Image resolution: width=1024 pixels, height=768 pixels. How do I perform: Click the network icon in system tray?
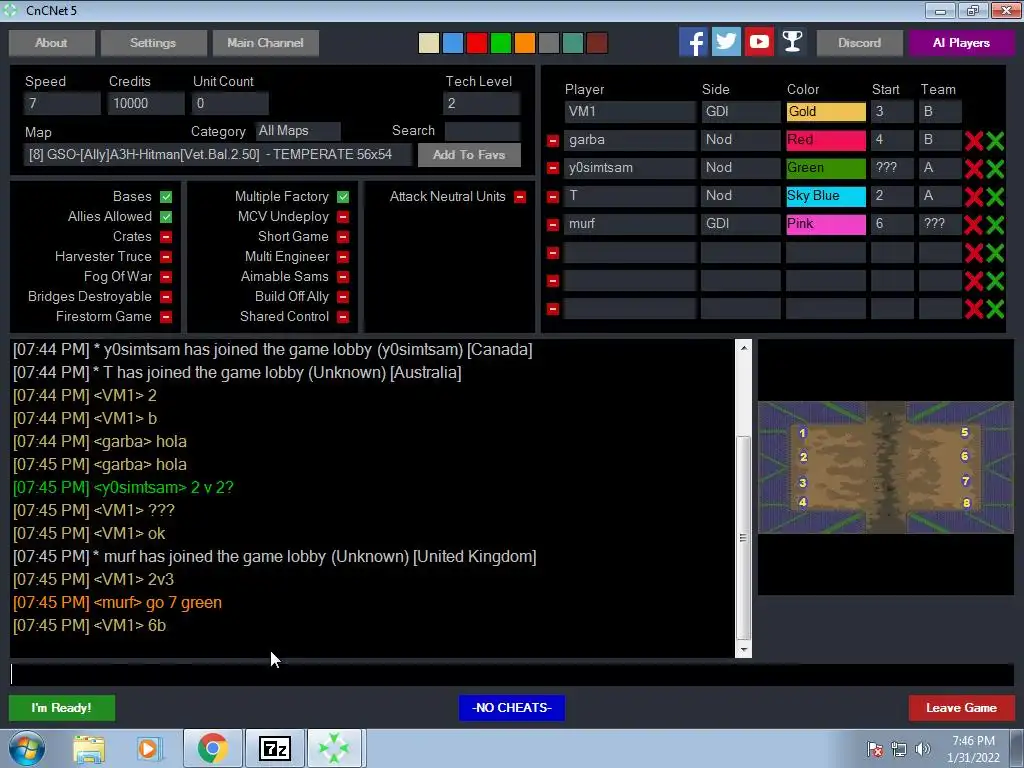tap(899, 749)
